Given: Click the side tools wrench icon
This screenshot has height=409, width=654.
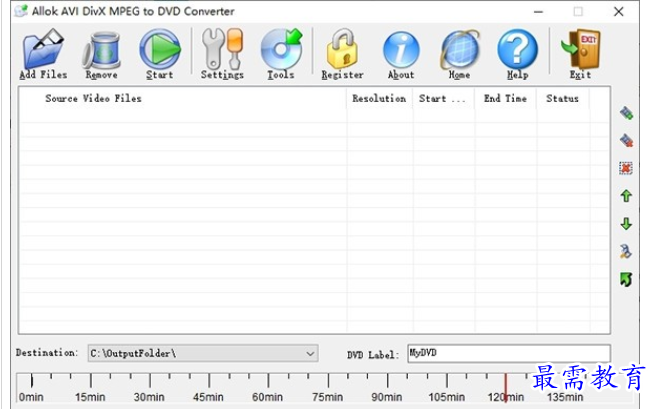Looking at the screenshot, I should [626, 251].
